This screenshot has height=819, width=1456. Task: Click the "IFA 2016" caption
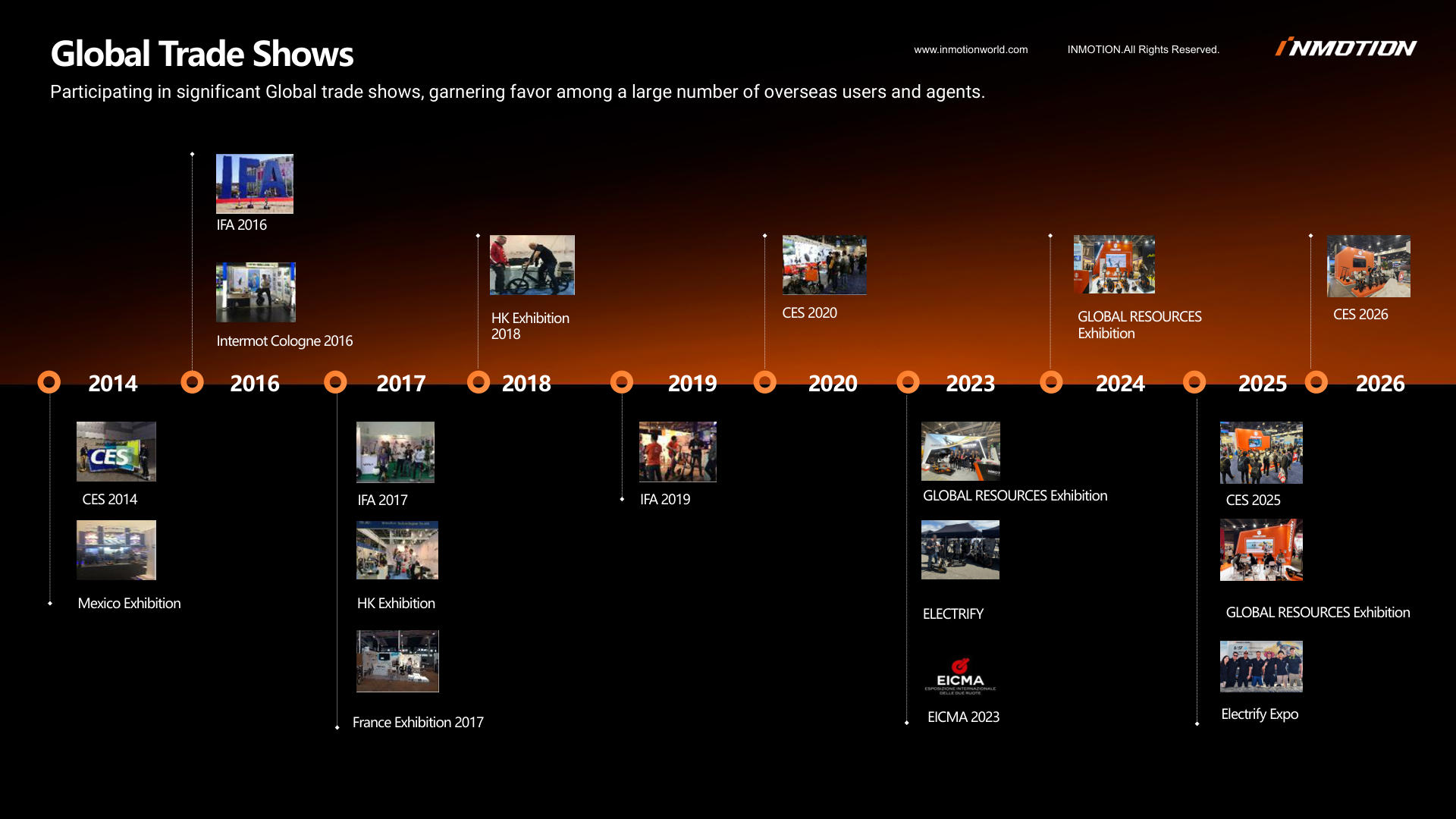tap(242, 225)
